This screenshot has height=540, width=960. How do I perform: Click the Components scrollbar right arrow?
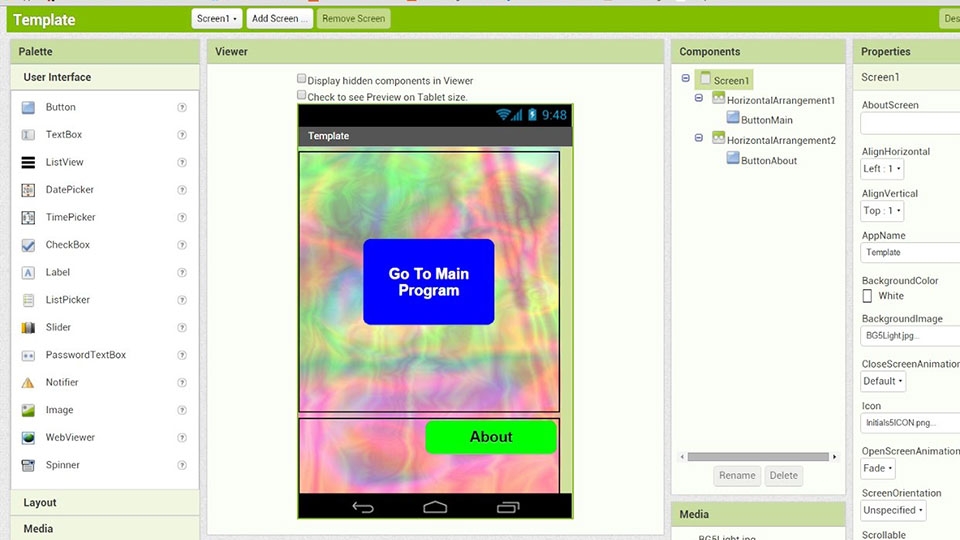834,457
